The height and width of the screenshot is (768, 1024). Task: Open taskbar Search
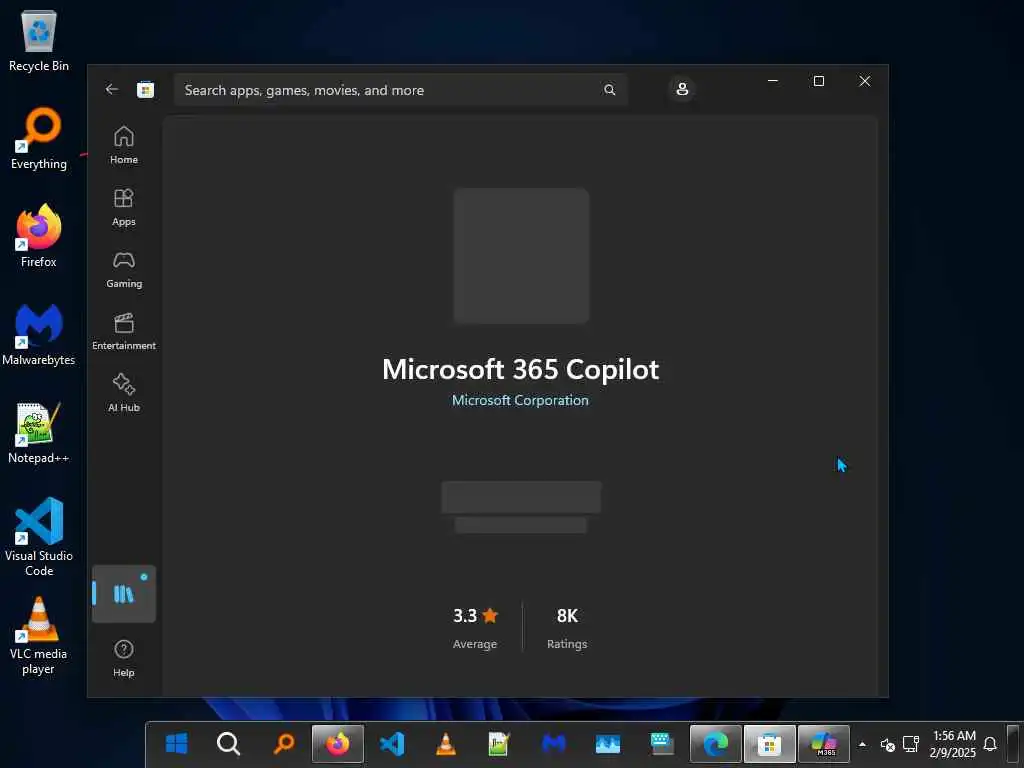pyautogui.click(x=229, y=744)
